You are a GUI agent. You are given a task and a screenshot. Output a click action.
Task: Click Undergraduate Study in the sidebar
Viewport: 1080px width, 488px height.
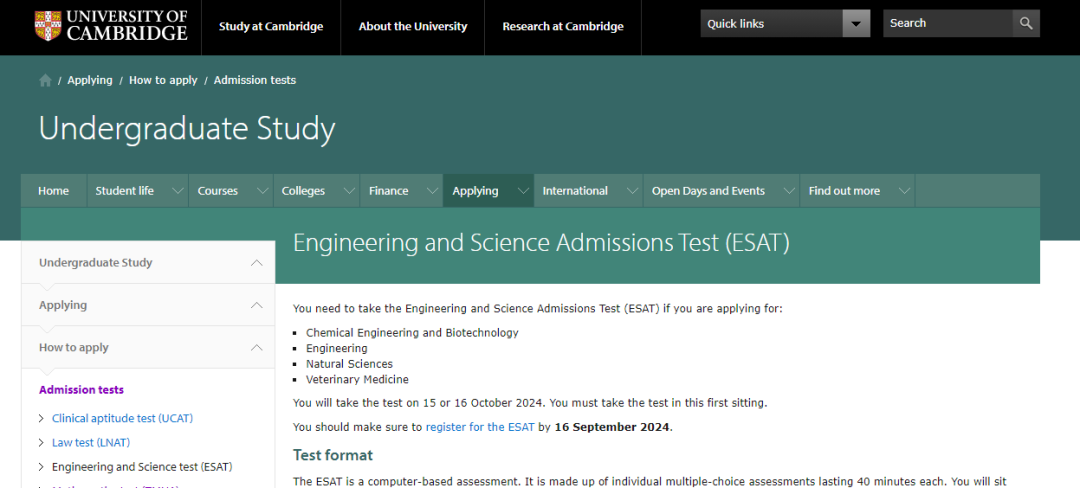pos(96,262)
